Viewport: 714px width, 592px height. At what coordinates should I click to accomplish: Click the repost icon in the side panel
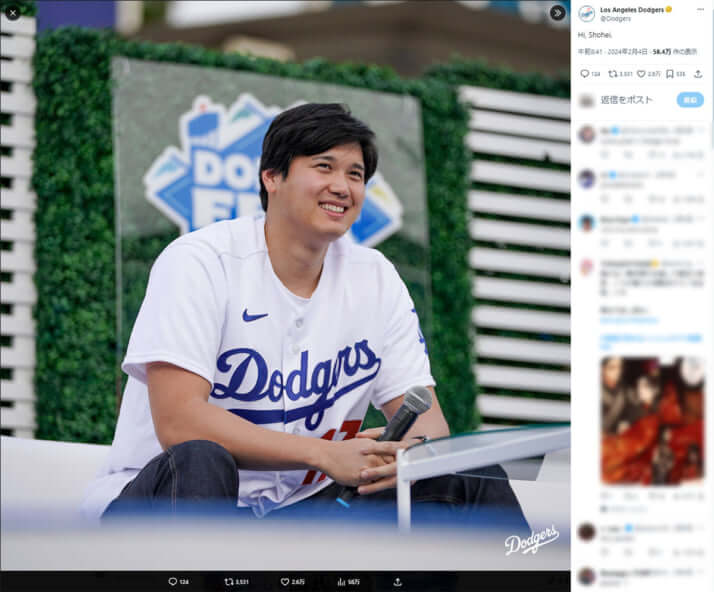tap(613, 74)
